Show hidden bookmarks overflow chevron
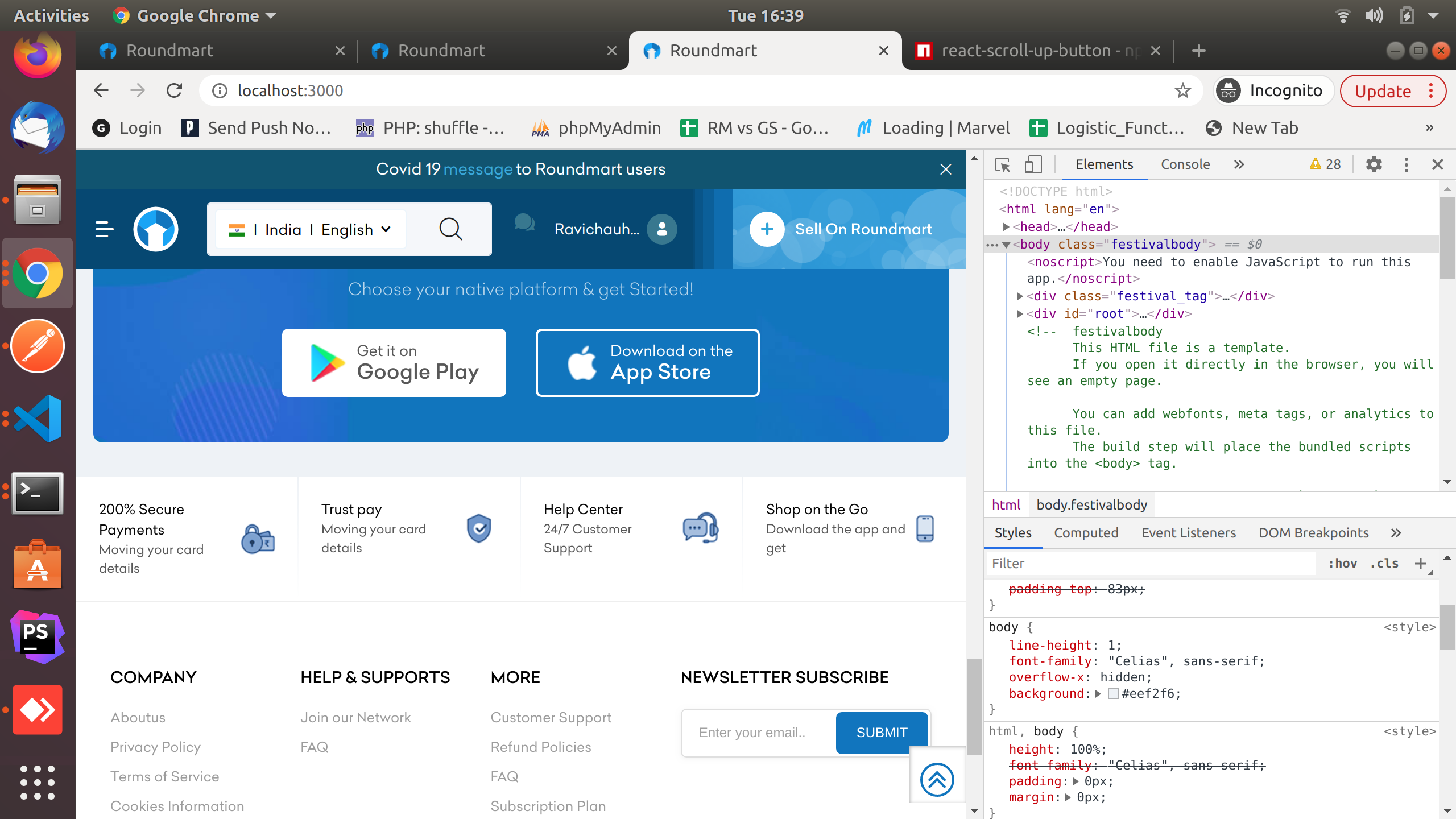Screen dimensions: 1456x819 [x=1430, y=128]
